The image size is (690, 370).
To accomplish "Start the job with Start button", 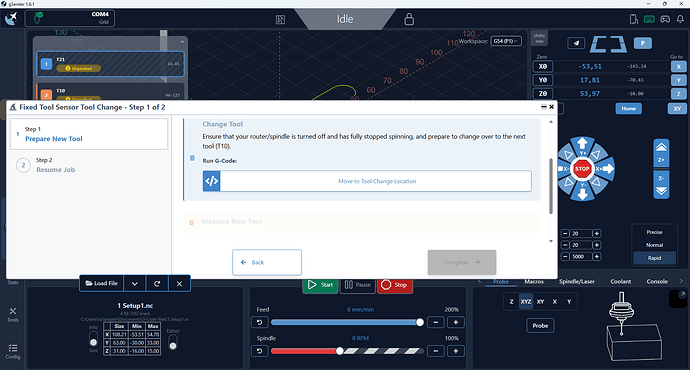I will click(320, 285).
